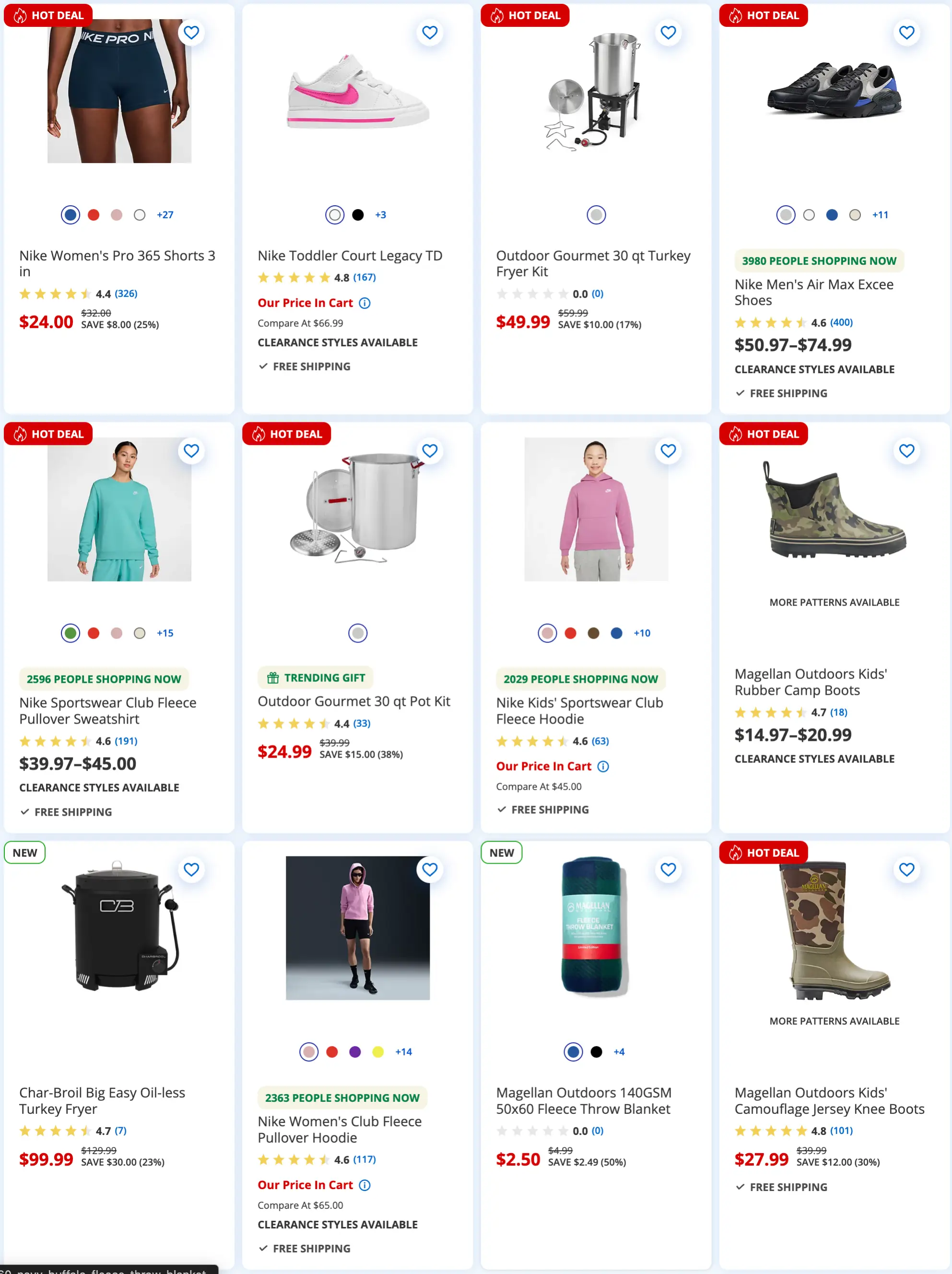952x1274 pixels.
Task: Open Magellan Outdoors Fleece Throw Blanket product
Action: pyautogui.click(x=583, y=1100)
